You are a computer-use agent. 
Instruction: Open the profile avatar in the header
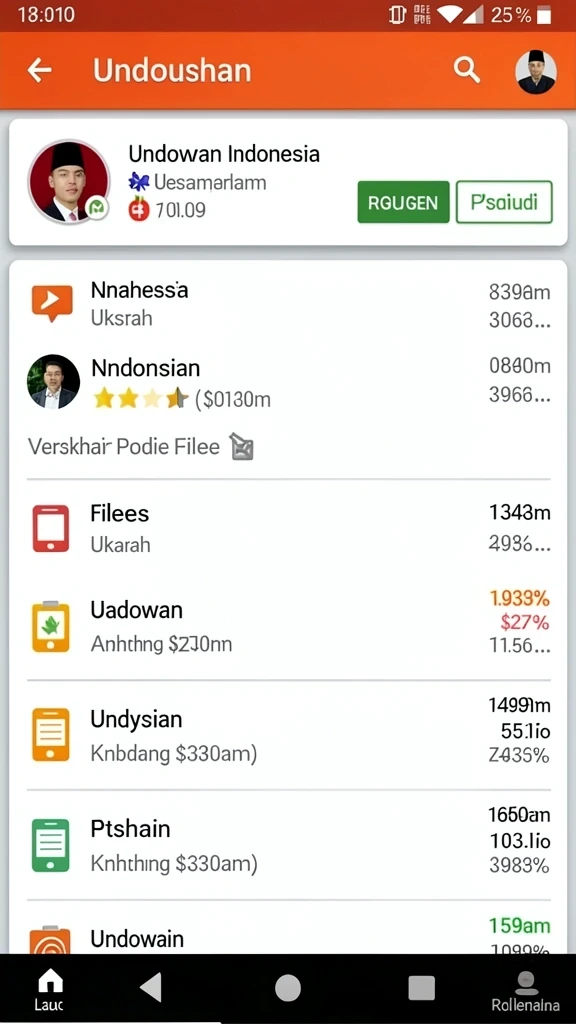point(536,71)
